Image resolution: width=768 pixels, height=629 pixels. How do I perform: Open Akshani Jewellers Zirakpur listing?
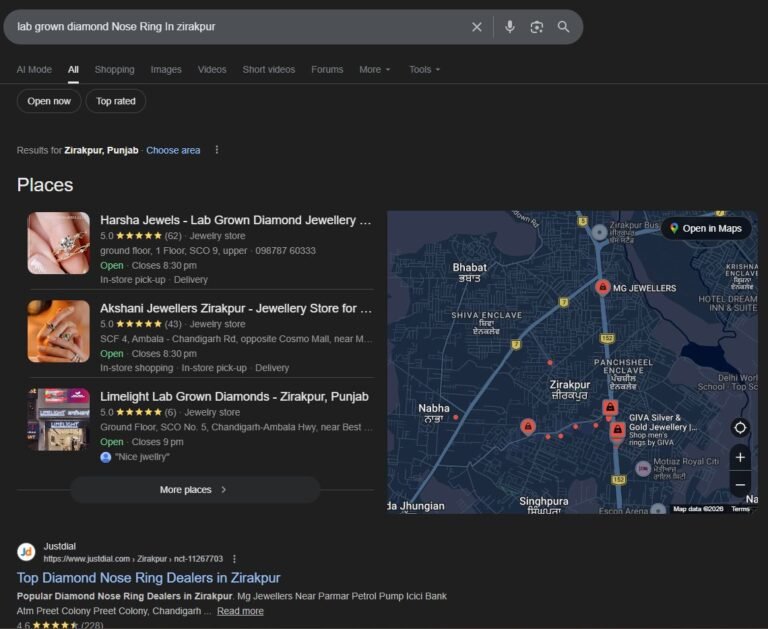(x=236, y=309)
